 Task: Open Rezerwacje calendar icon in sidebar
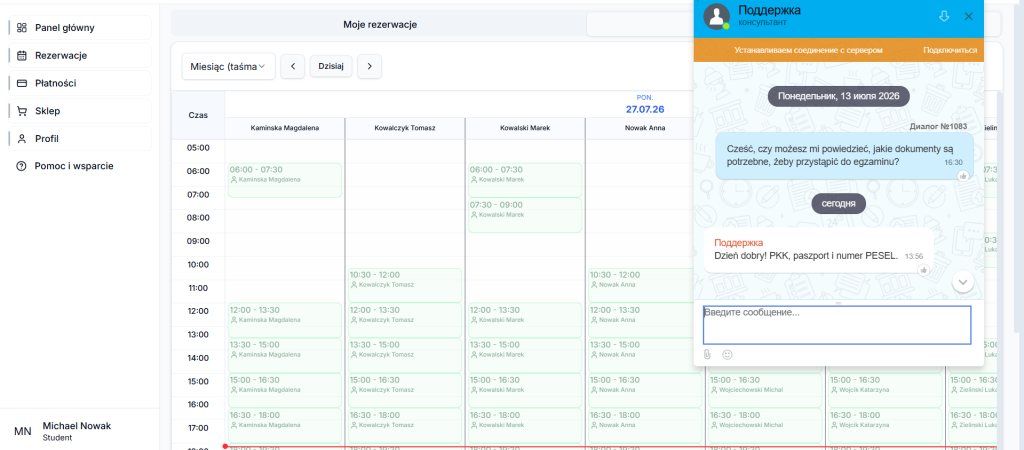pos(22,56)
